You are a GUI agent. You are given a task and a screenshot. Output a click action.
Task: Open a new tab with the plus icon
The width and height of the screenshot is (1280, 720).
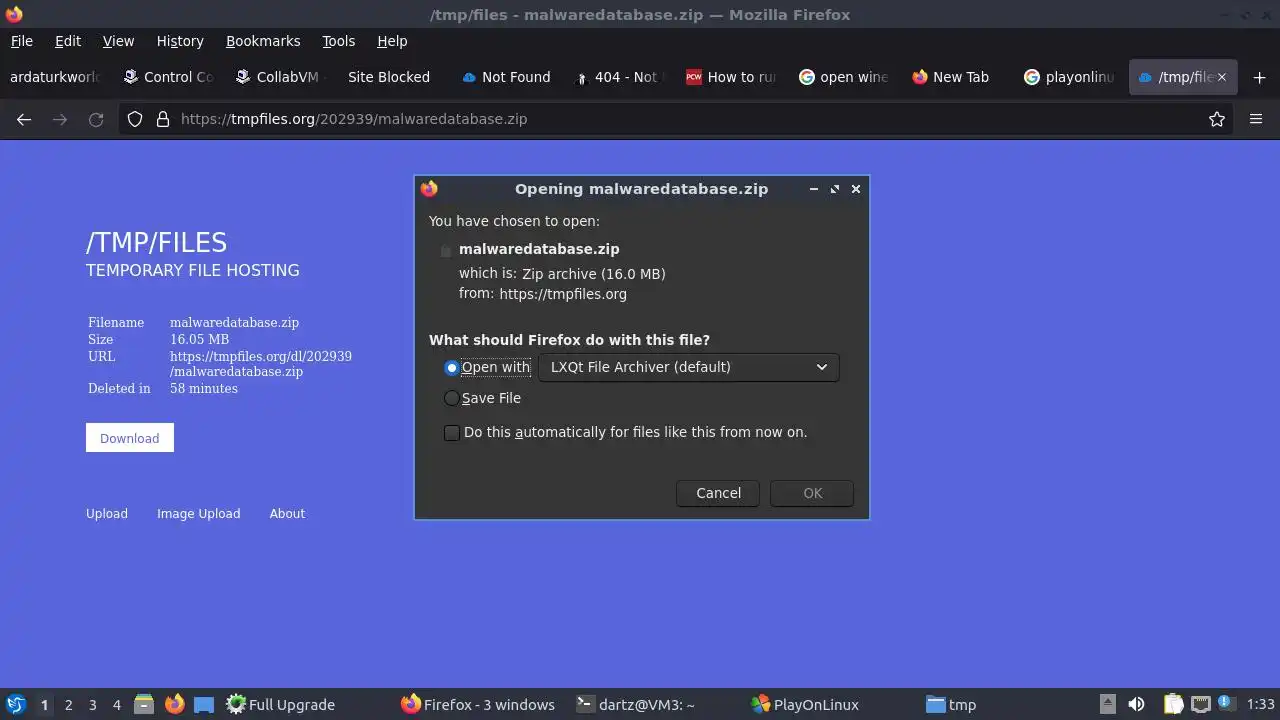point(1259,77)
